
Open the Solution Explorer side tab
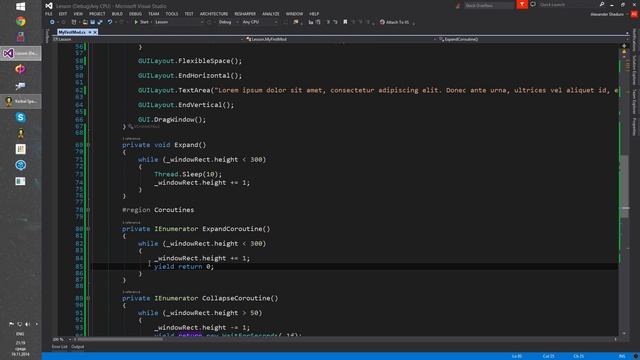point(634,70)
